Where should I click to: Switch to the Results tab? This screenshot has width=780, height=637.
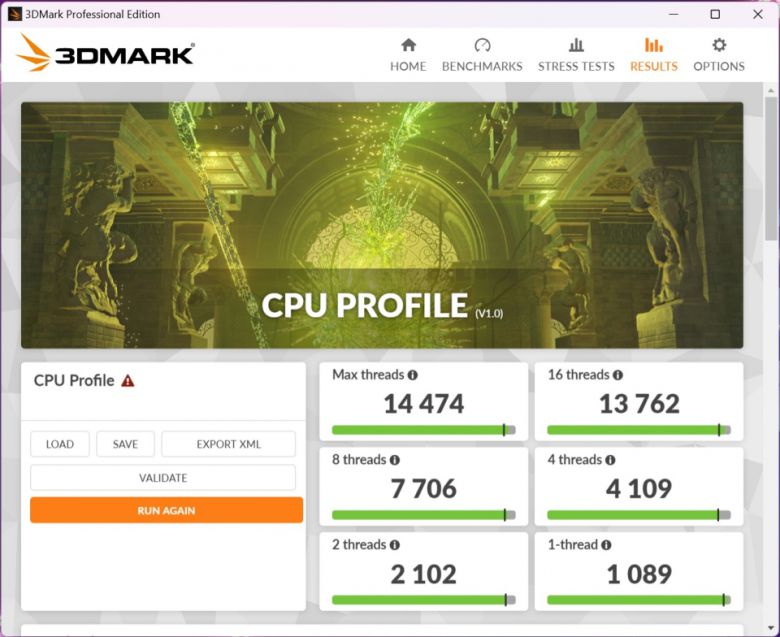pos(653,55)
